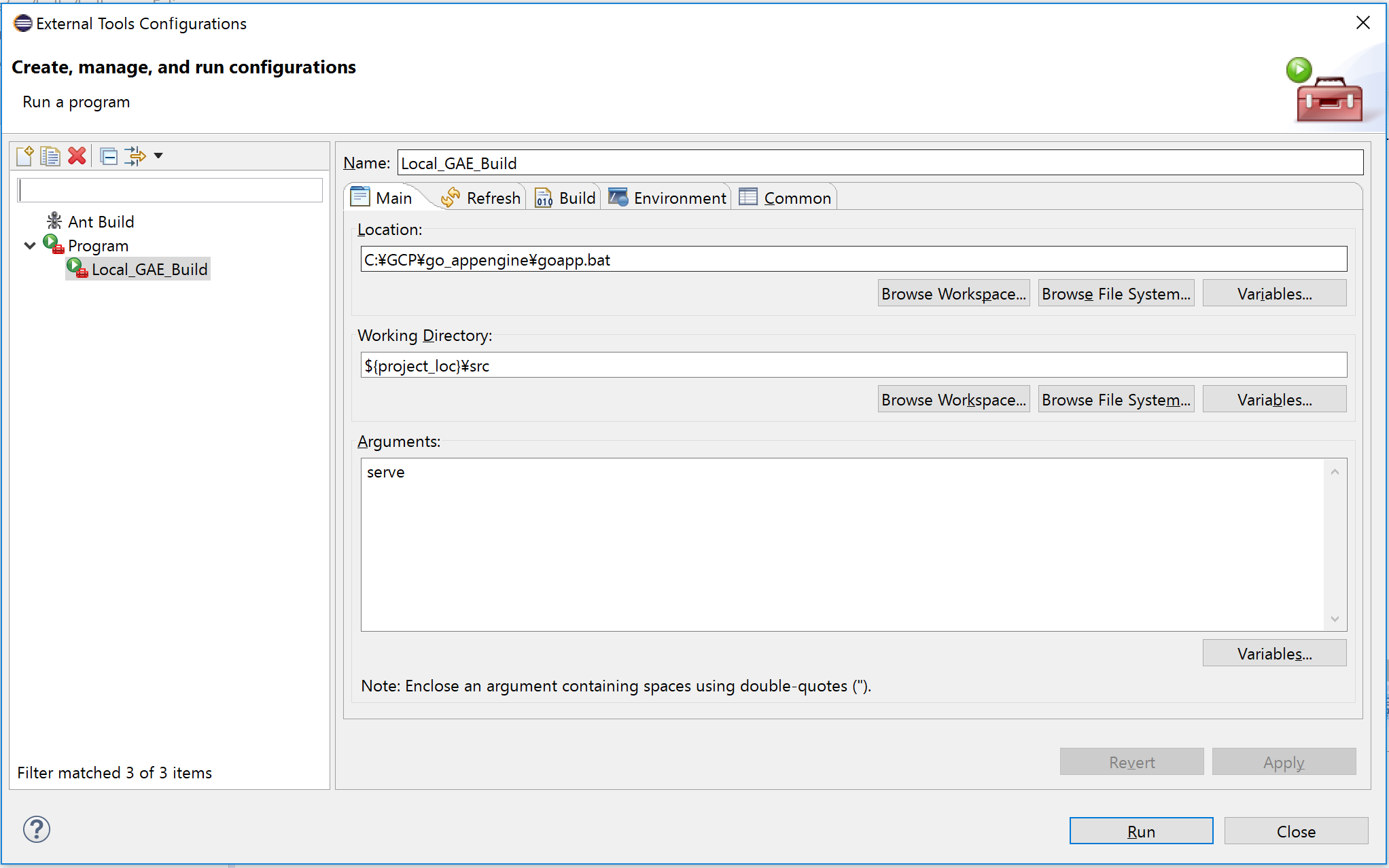The image size is (1389, 868).
Task: Click arguments box scroll down arrow
Action: pyautogui.click(x=1335, y=619)
